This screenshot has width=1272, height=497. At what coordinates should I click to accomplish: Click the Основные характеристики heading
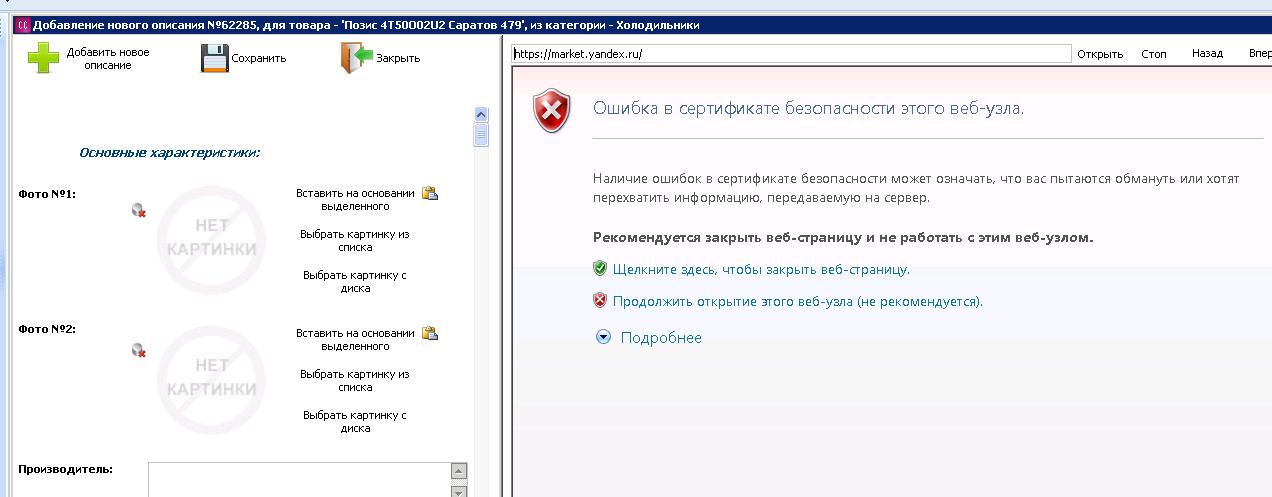click(170, 153)
